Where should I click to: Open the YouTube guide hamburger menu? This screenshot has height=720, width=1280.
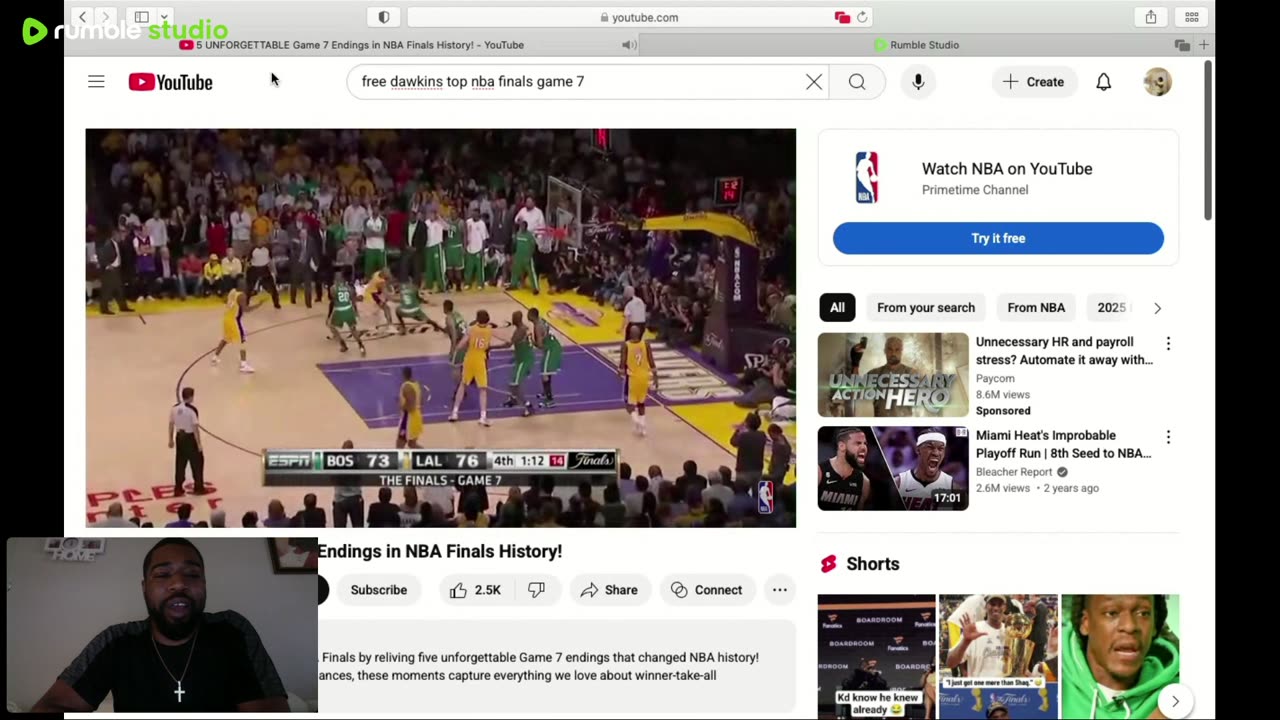(96, 82)
